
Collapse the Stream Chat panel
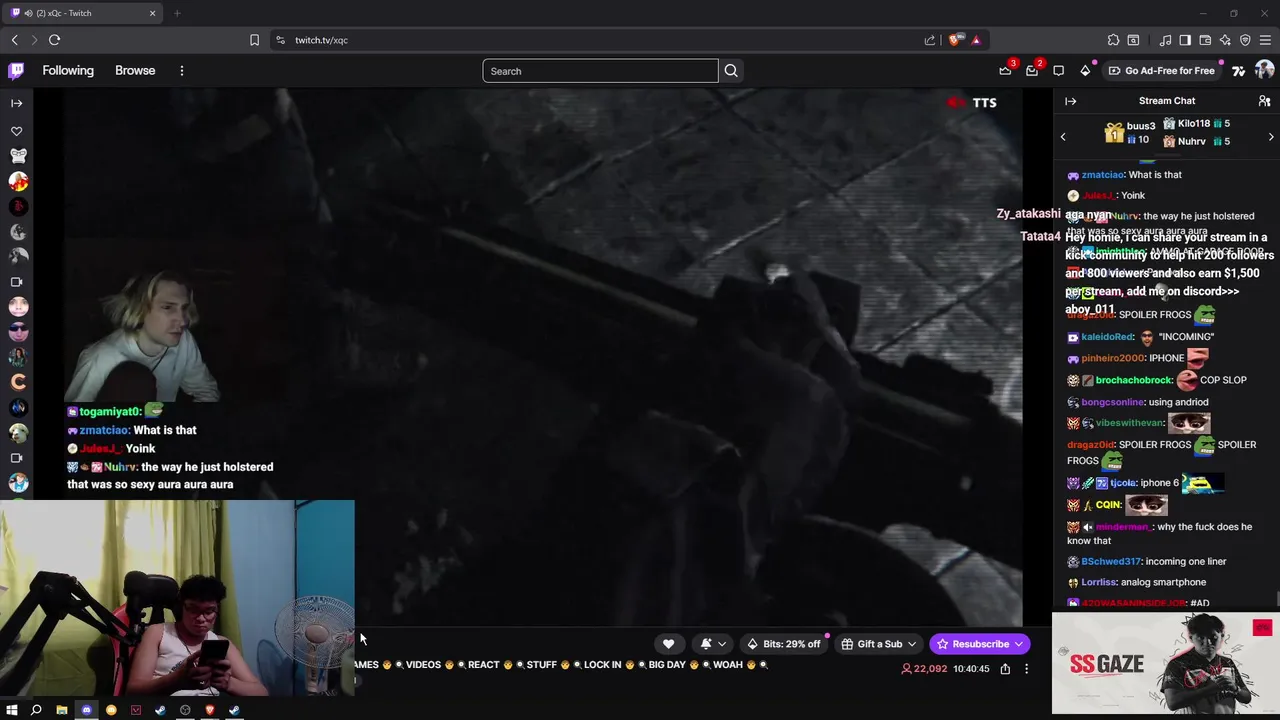tap(1070, 101)
